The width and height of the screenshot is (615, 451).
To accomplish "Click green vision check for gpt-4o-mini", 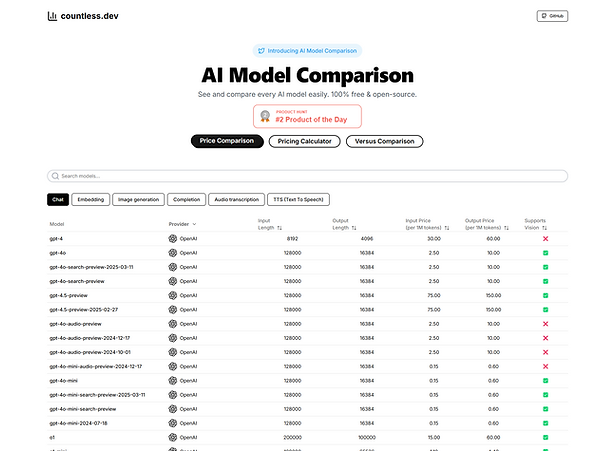I will coord(545,381).
